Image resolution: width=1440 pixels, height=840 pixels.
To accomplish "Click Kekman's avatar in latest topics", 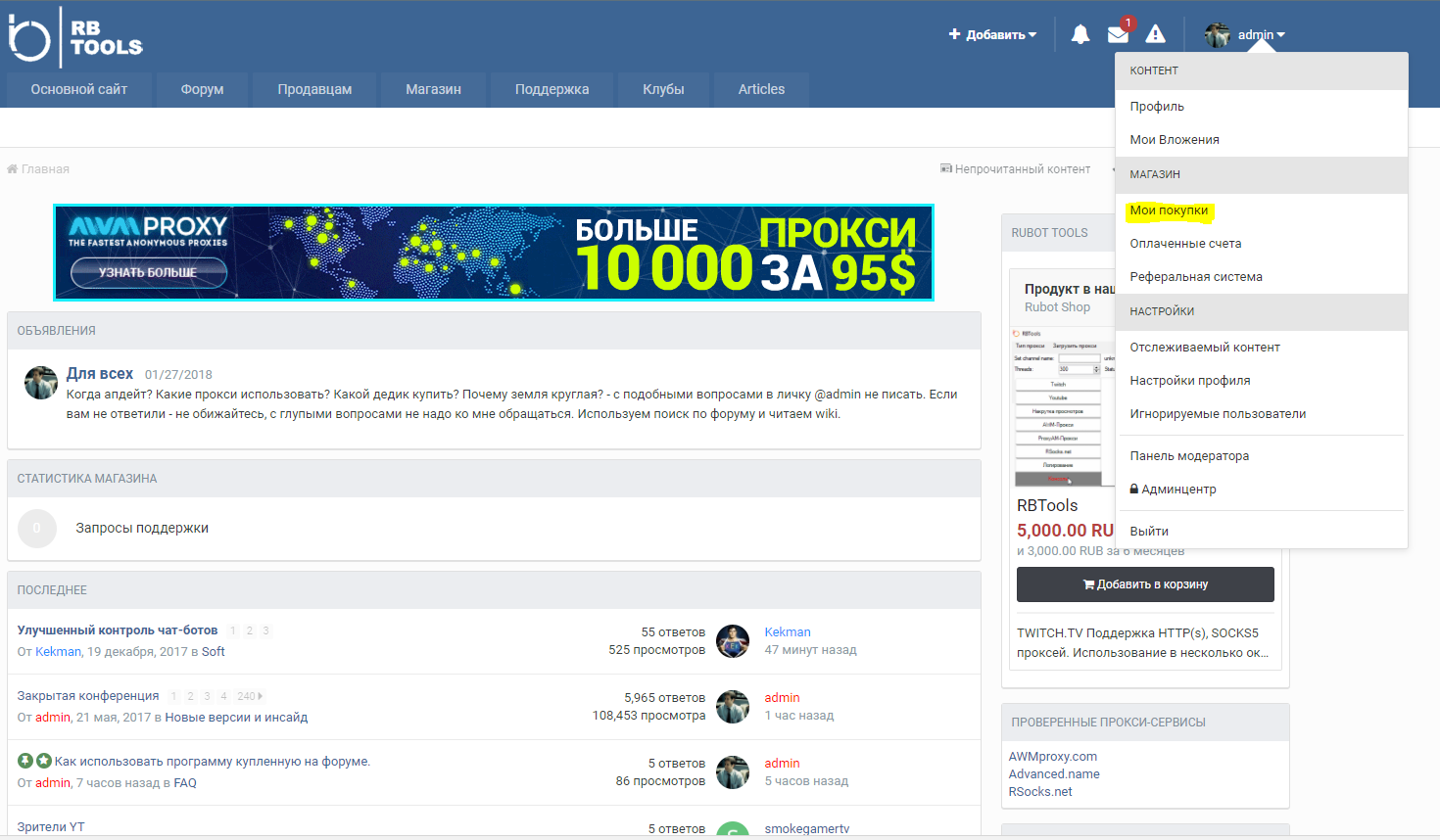I will click(733, 641).
